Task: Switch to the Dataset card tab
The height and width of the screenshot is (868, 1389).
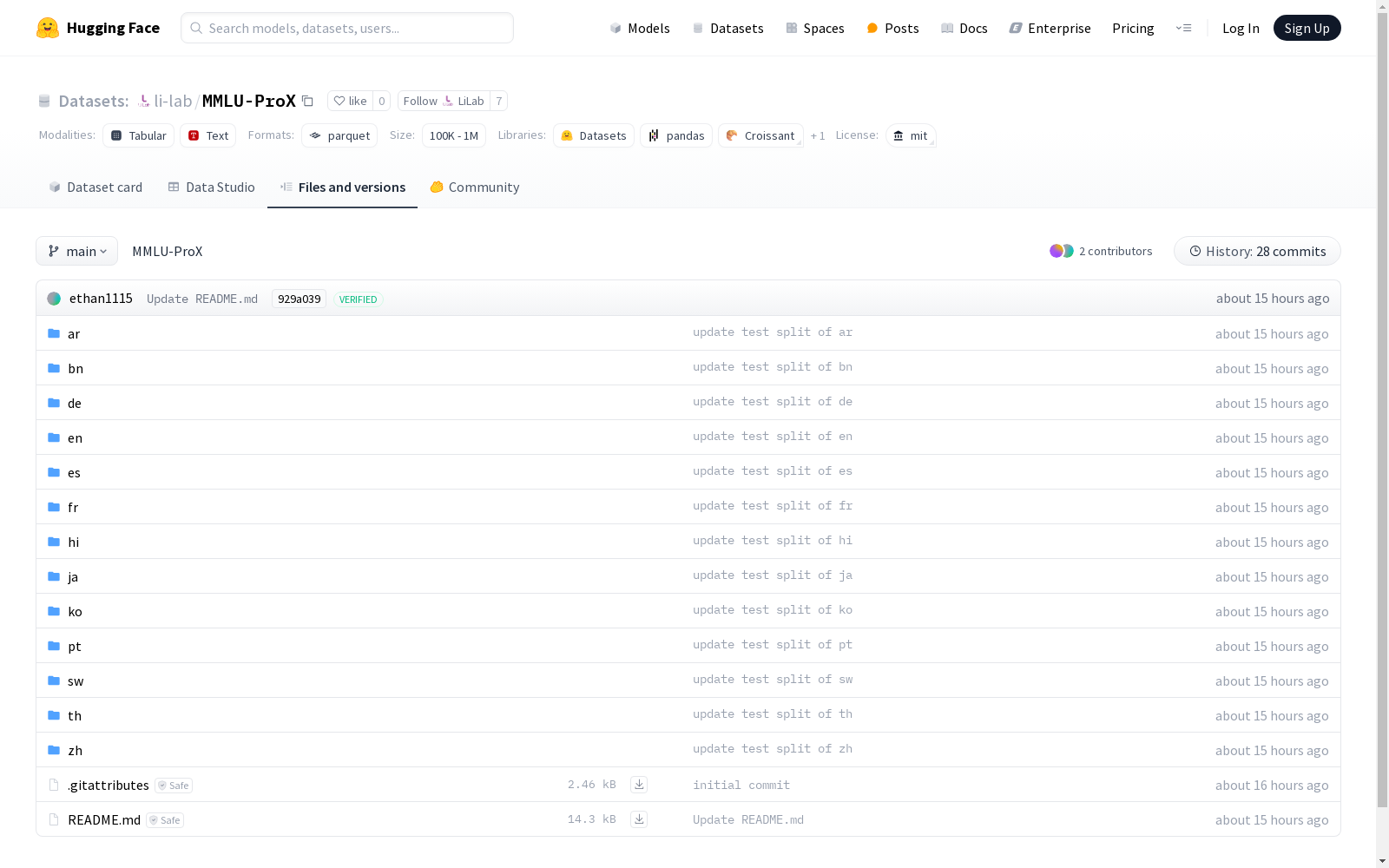Action: tap(95, 187)
